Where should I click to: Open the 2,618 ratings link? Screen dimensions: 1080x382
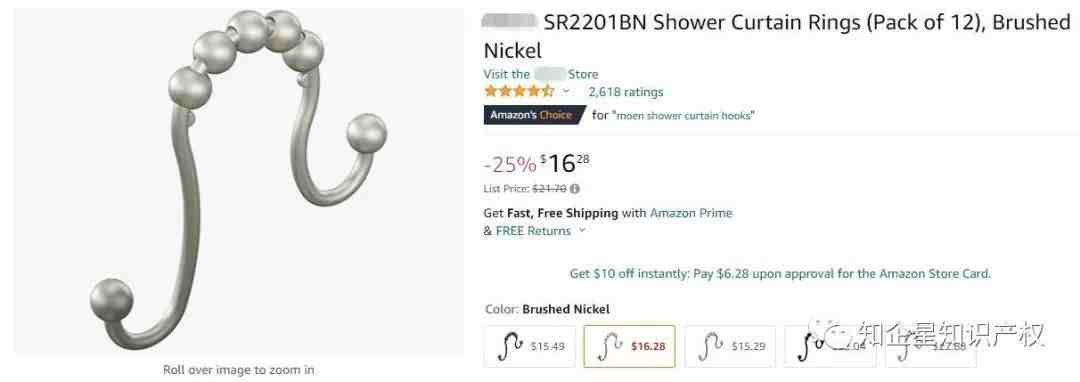625,92
